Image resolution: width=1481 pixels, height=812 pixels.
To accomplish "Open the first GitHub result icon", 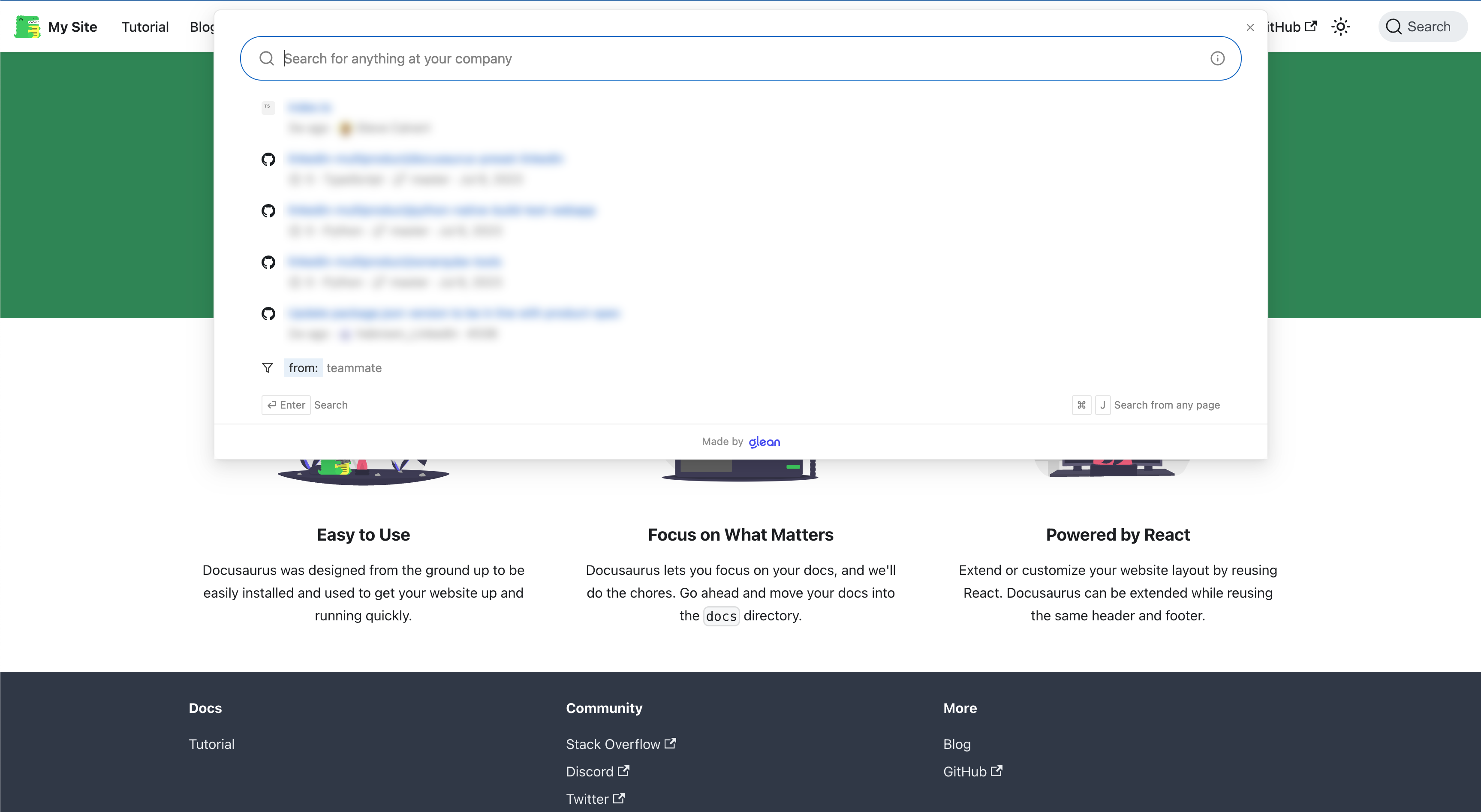I will 268,159.
